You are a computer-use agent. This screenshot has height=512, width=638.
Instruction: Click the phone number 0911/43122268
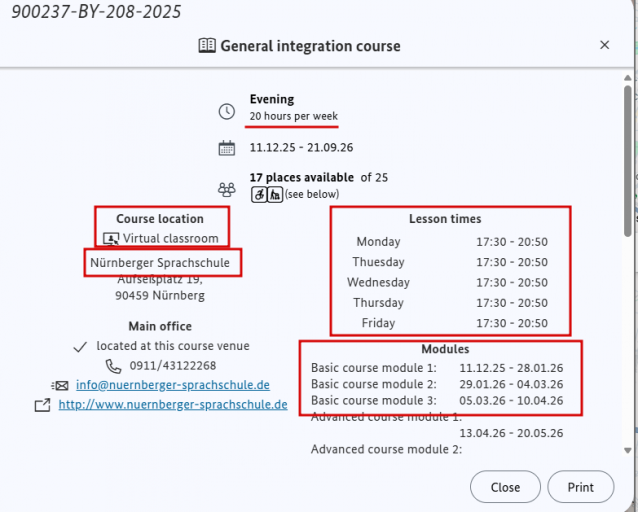[x=173, y=365]
